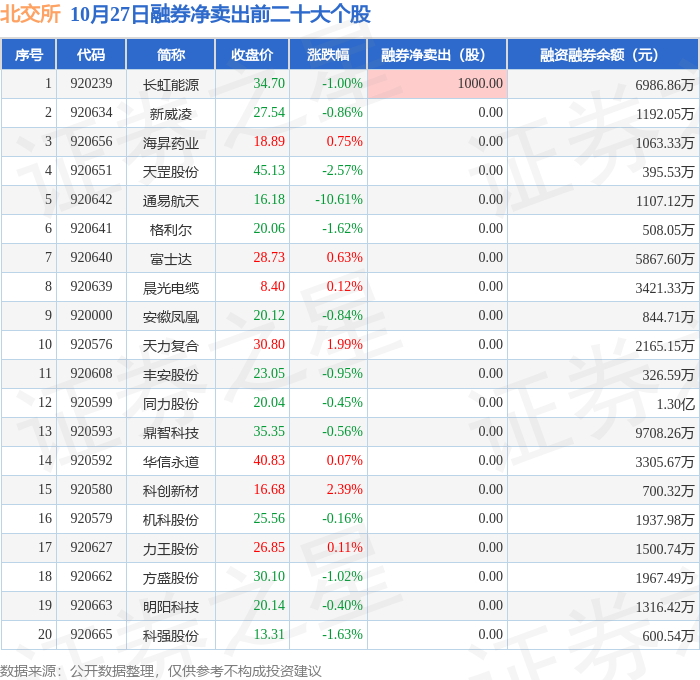Select the stock name 方盛股份

[x=171, y=578]
